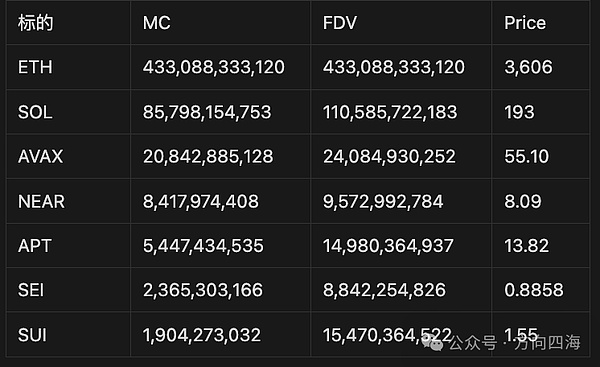
Task: Click the Price column header
Action: 525,23
